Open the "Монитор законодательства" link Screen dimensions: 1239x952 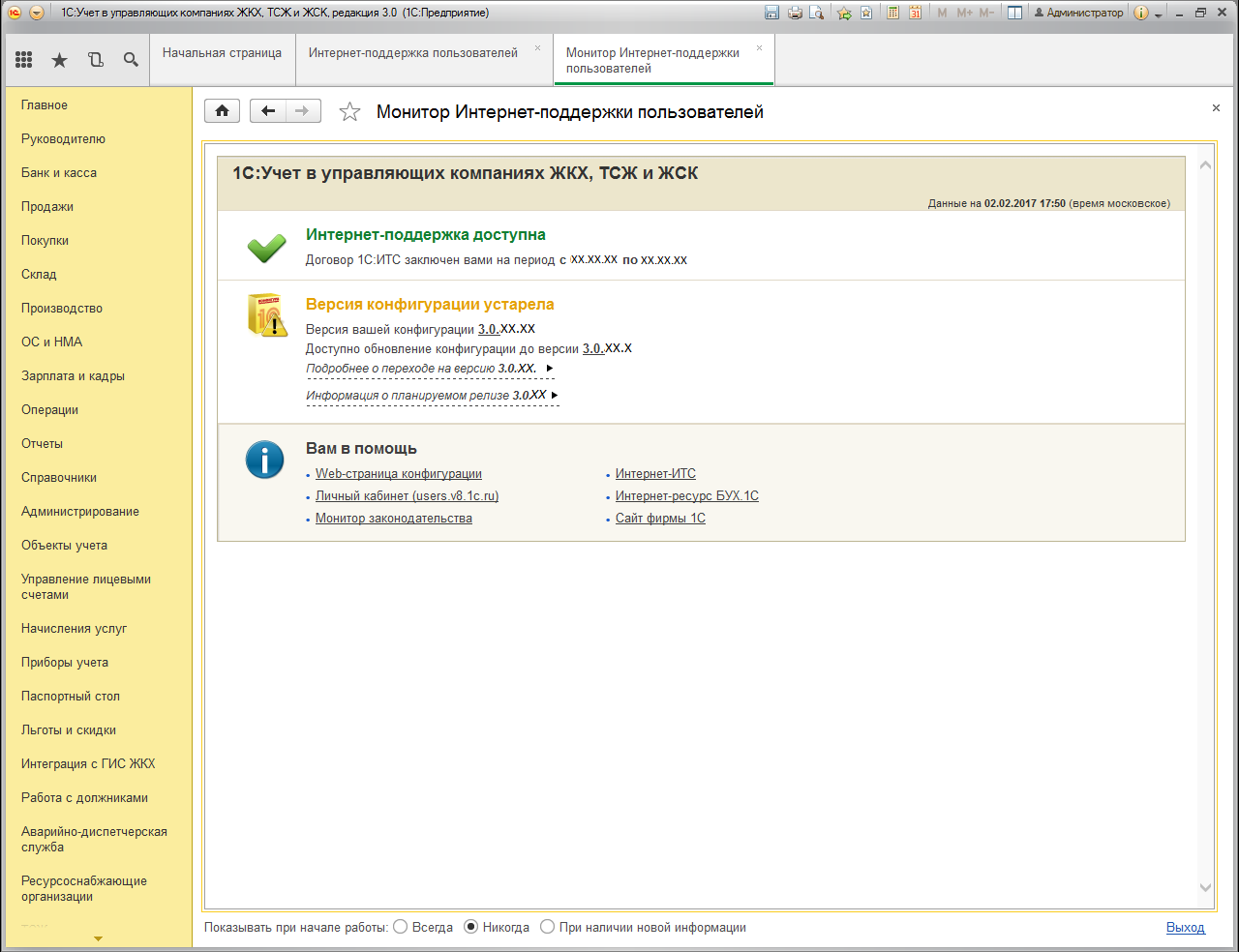tap(393, 519)
